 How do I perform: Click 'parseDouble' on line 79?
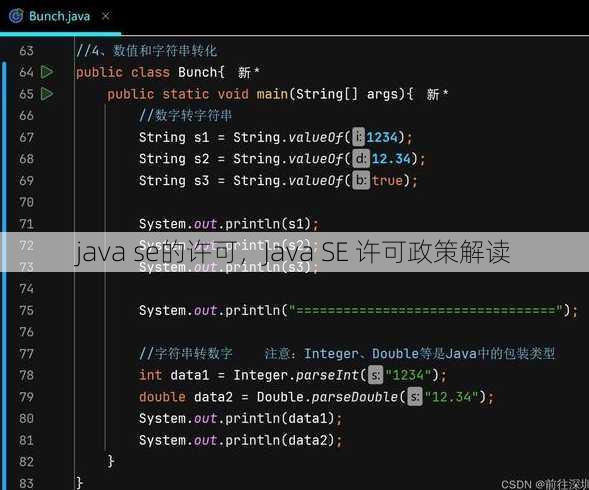pyautogui.click(x=355, y=397)
